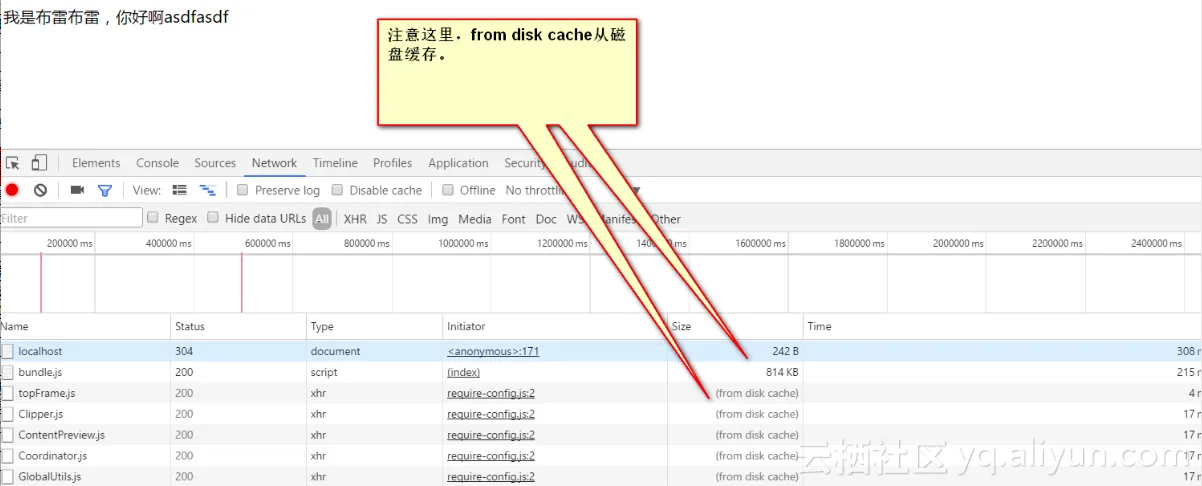
Task: Open the Elements tab
Action: coord(96,163)
